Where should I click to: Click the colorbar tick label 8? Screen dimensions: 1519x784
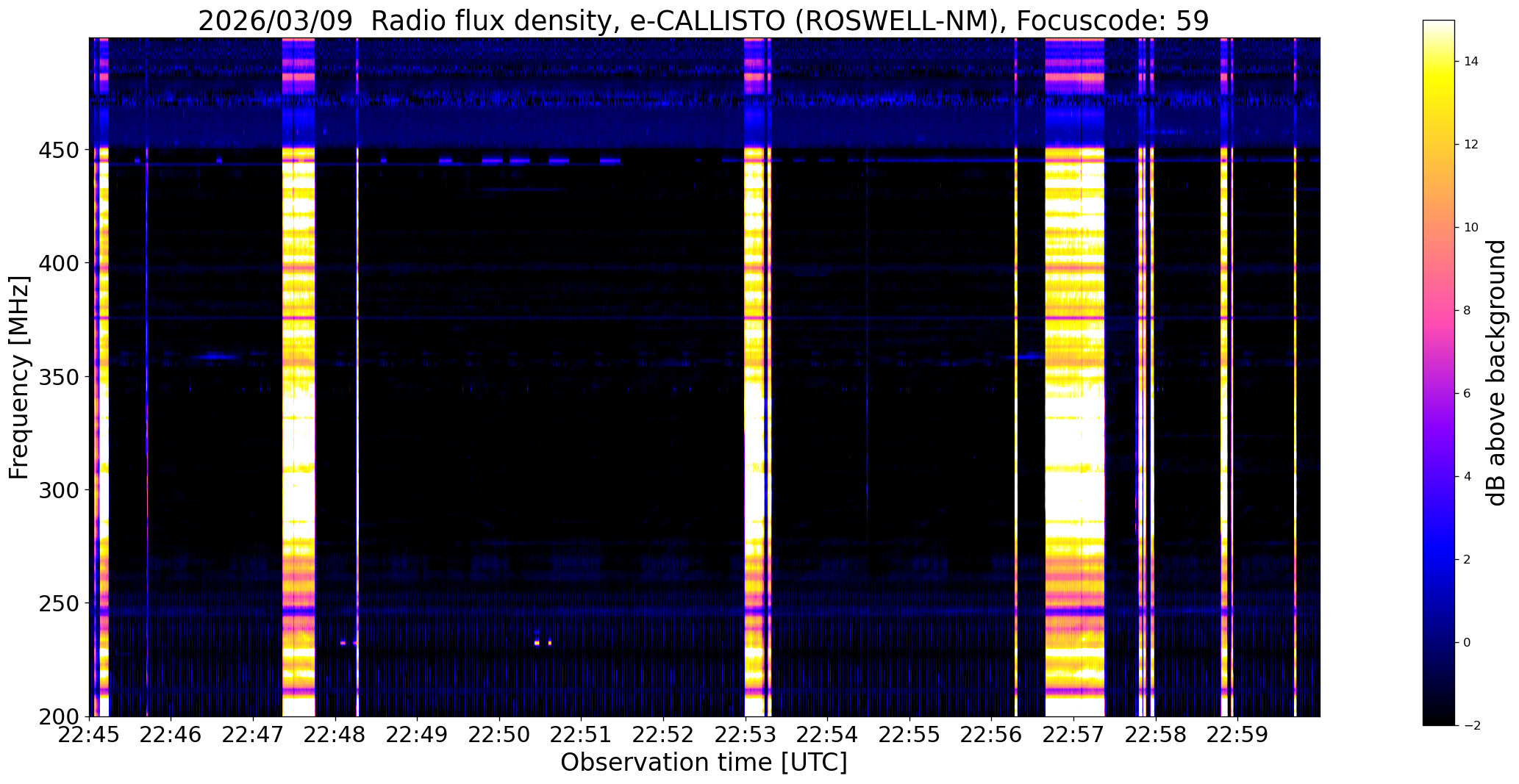pyautogui.click(x=1467, y=311)
